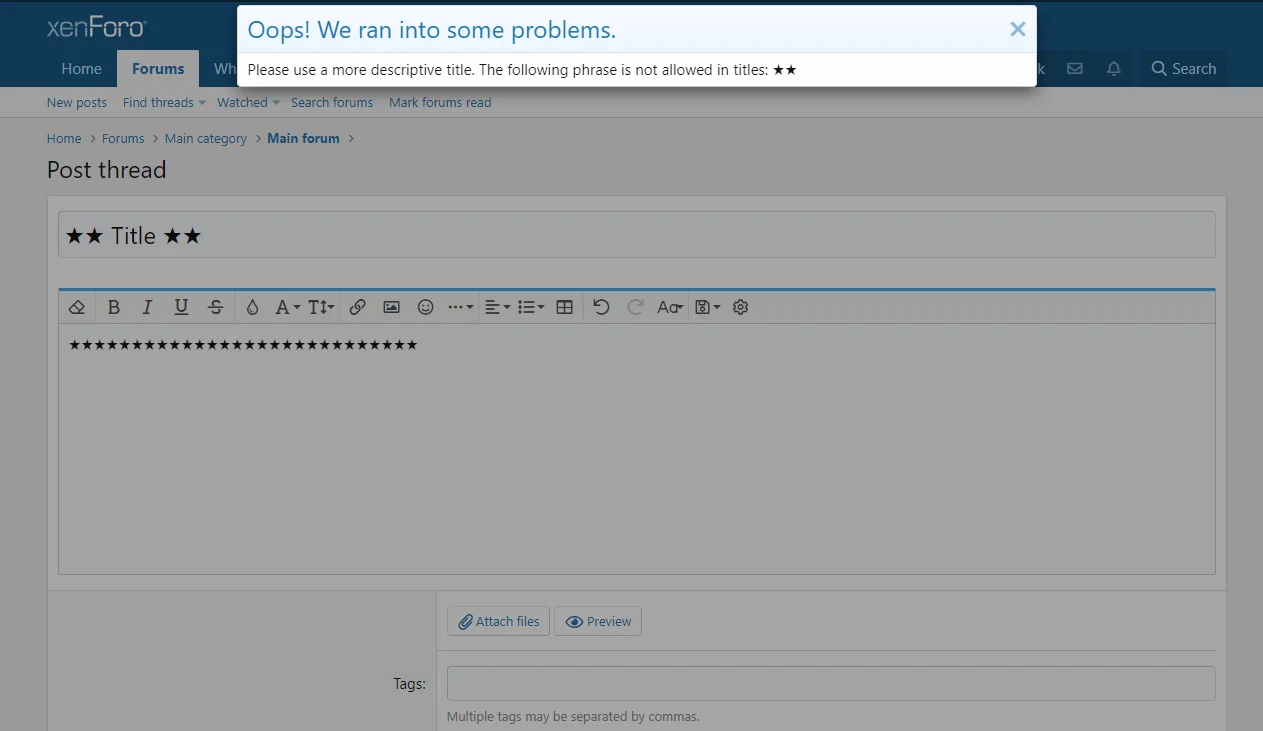Viewport: 1263px width, 731px height.
Task: Click the Remove formatting eraser icon
Action: [77, 308]
